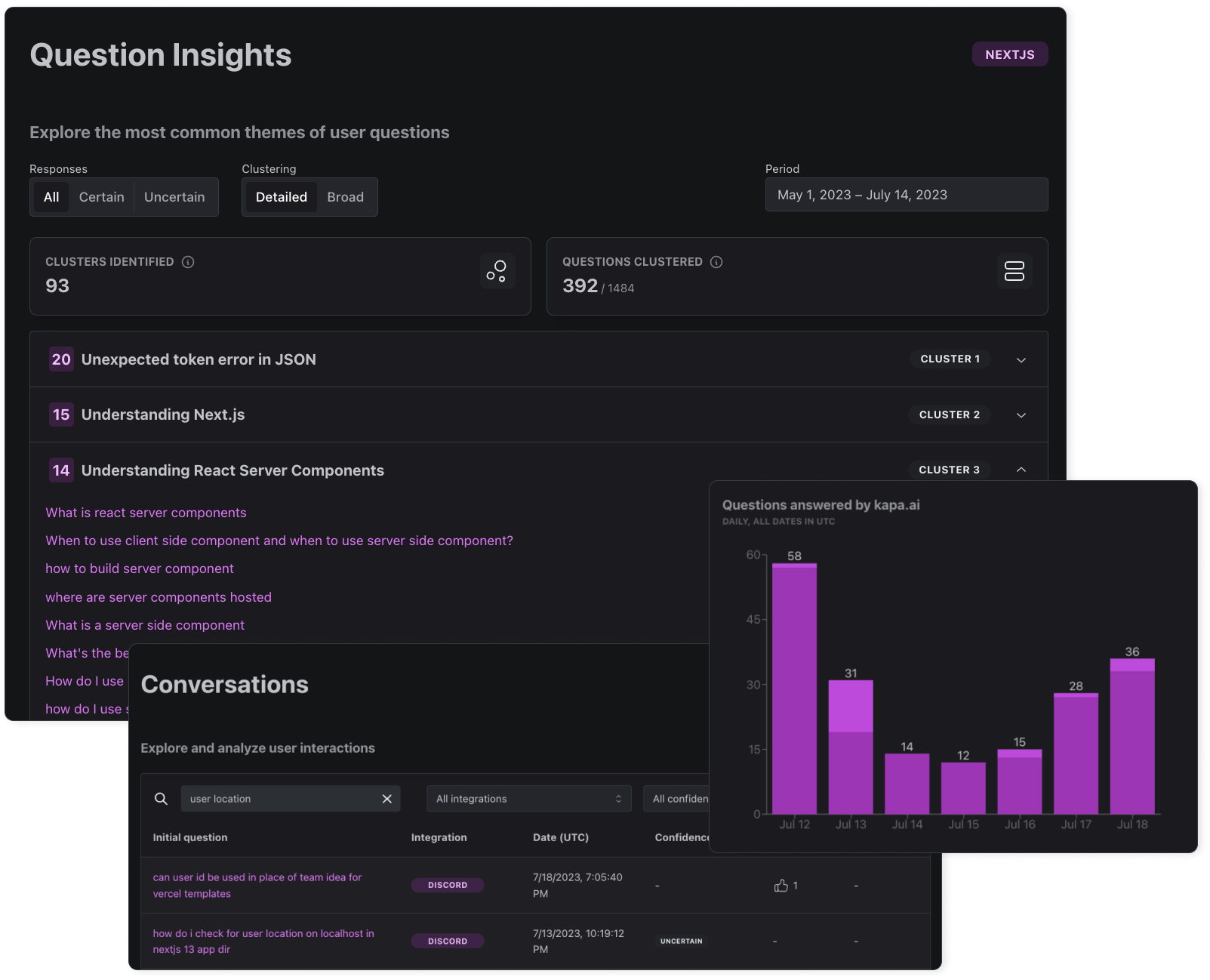Click the NEXTJS project badge
1210x980 pixels.
[x=1010, y=54]
